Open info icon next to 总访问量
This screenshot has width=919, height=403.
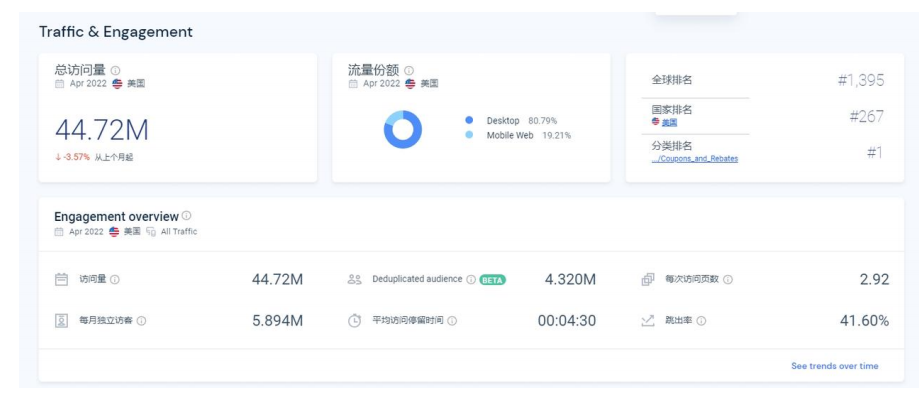[115, 70]
